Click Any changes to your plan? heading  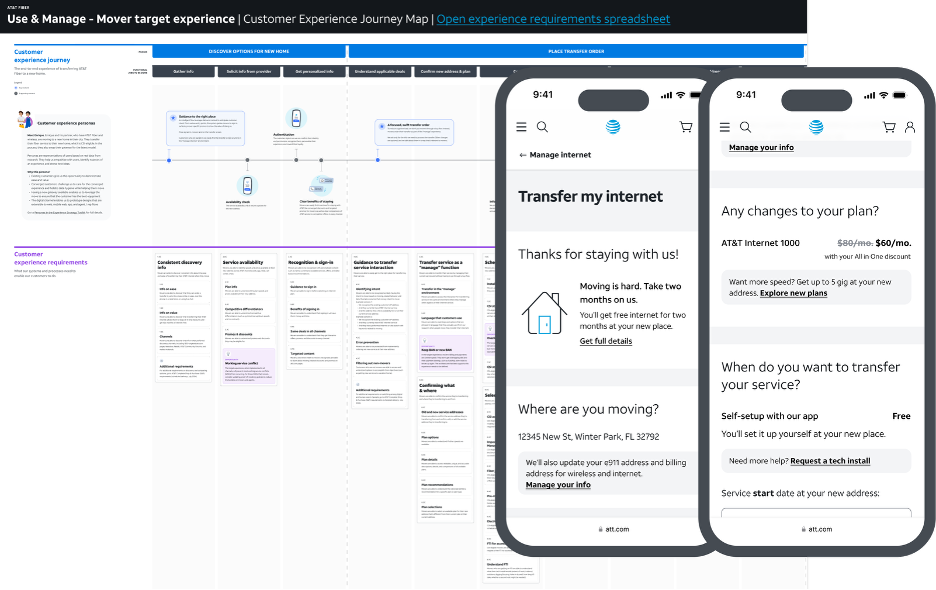point(800,211)
